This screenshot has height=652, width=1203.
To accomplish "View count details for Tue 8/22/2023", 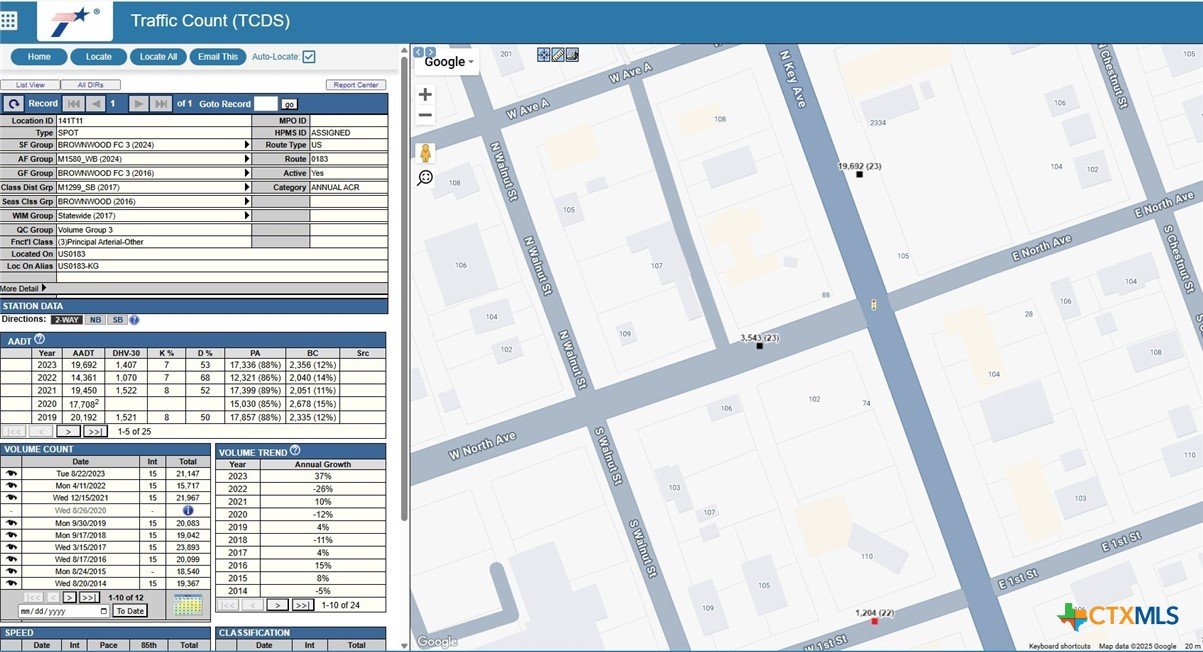I will coord(12,474).
